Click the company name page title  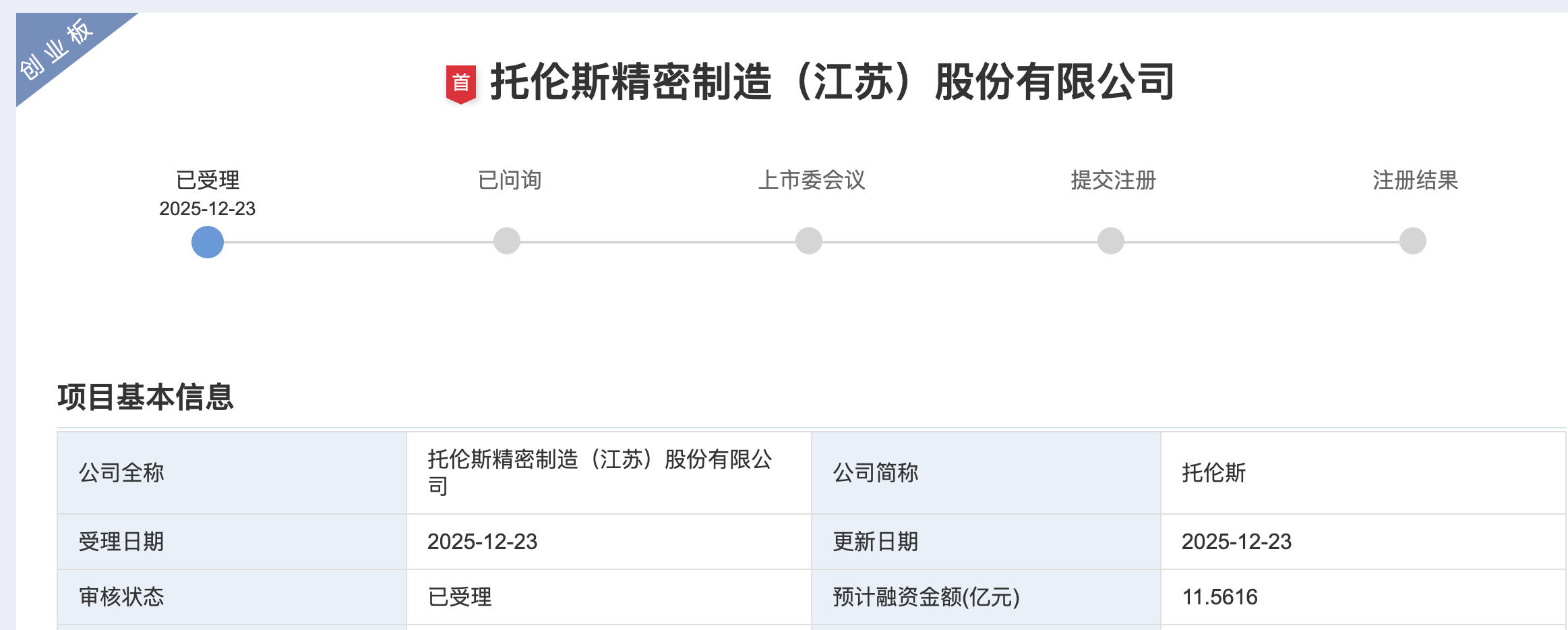click(x=832, y=82)
